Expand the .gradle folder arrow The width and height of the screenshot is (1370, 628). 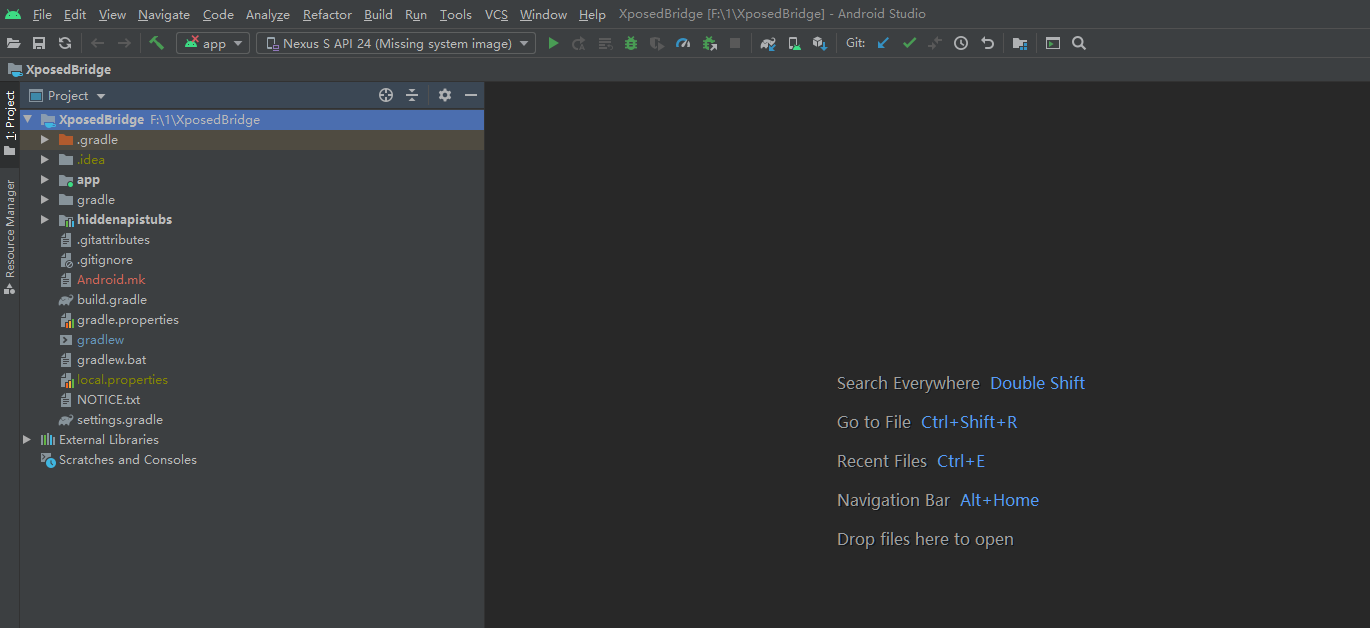[45, 140]
